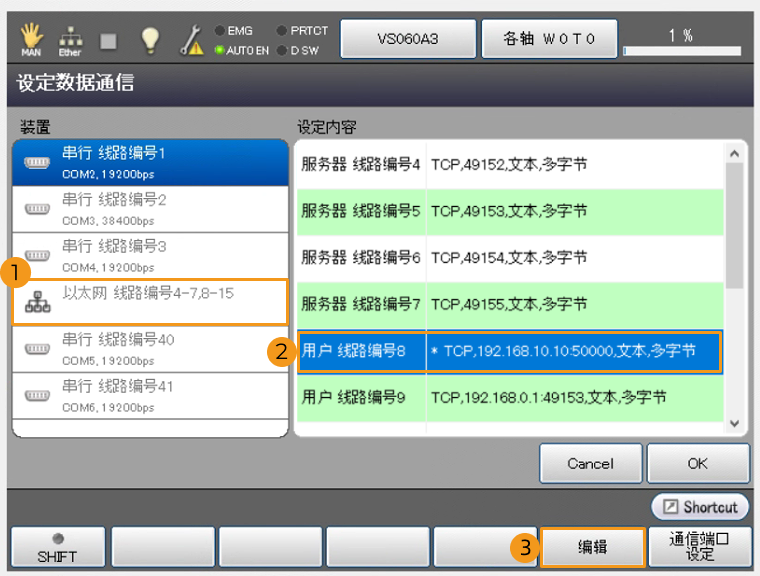Click the light bulb icon
The width and height of the screenshot is (760, 576).
point(150,40)
